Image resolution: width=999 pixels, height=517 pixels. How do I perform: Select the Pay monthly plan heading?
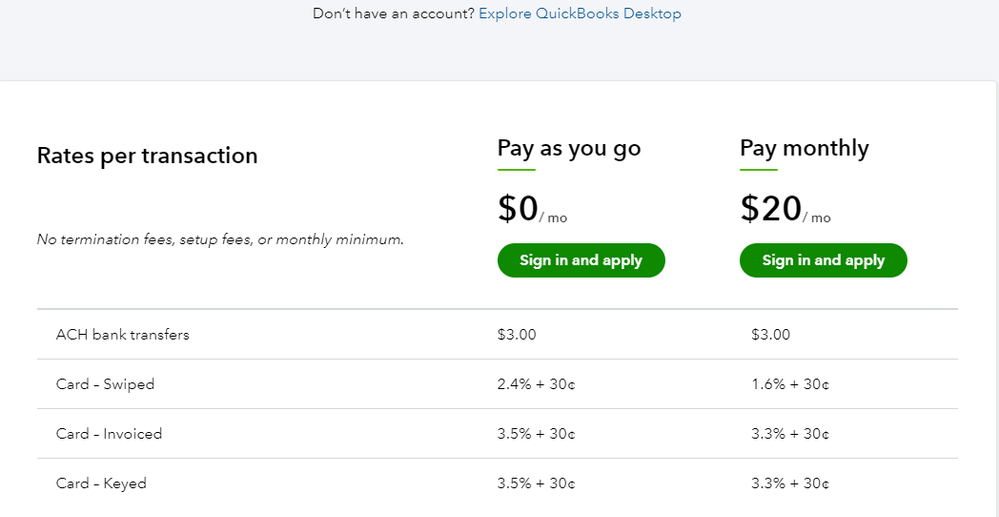click(x=804, y=149)
